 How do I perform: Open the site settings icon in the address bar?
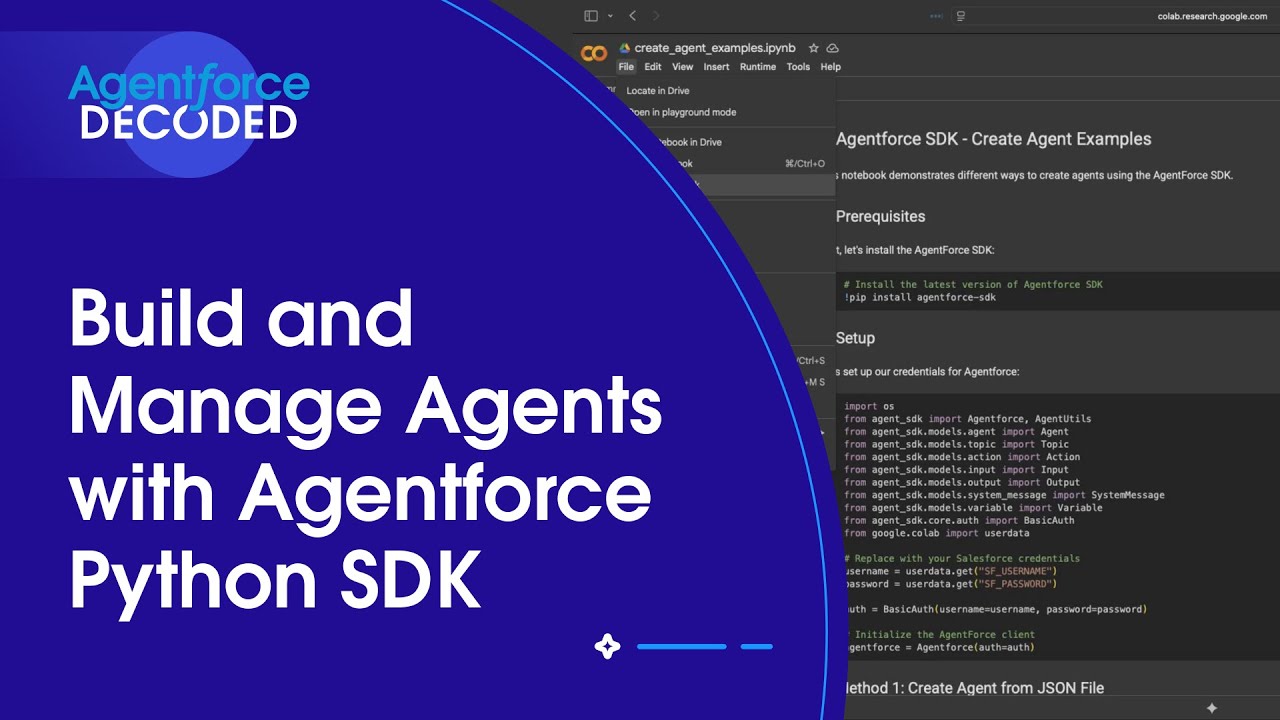[x=961, y=16]
